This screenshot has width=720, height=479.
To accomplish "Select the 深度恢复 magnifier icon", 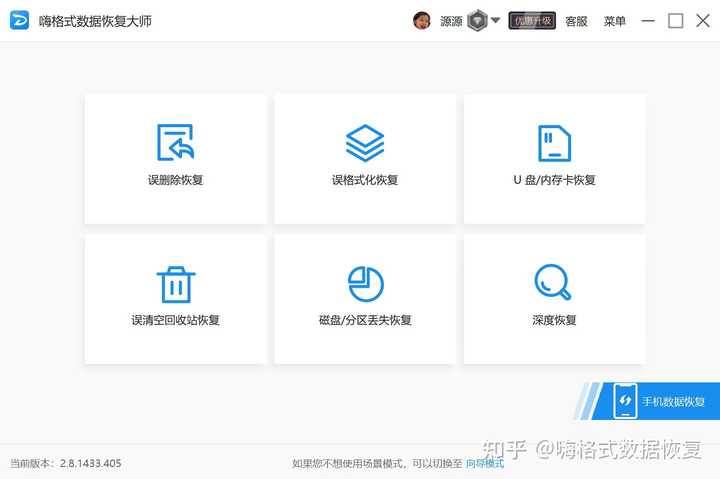I will [553, 282].
